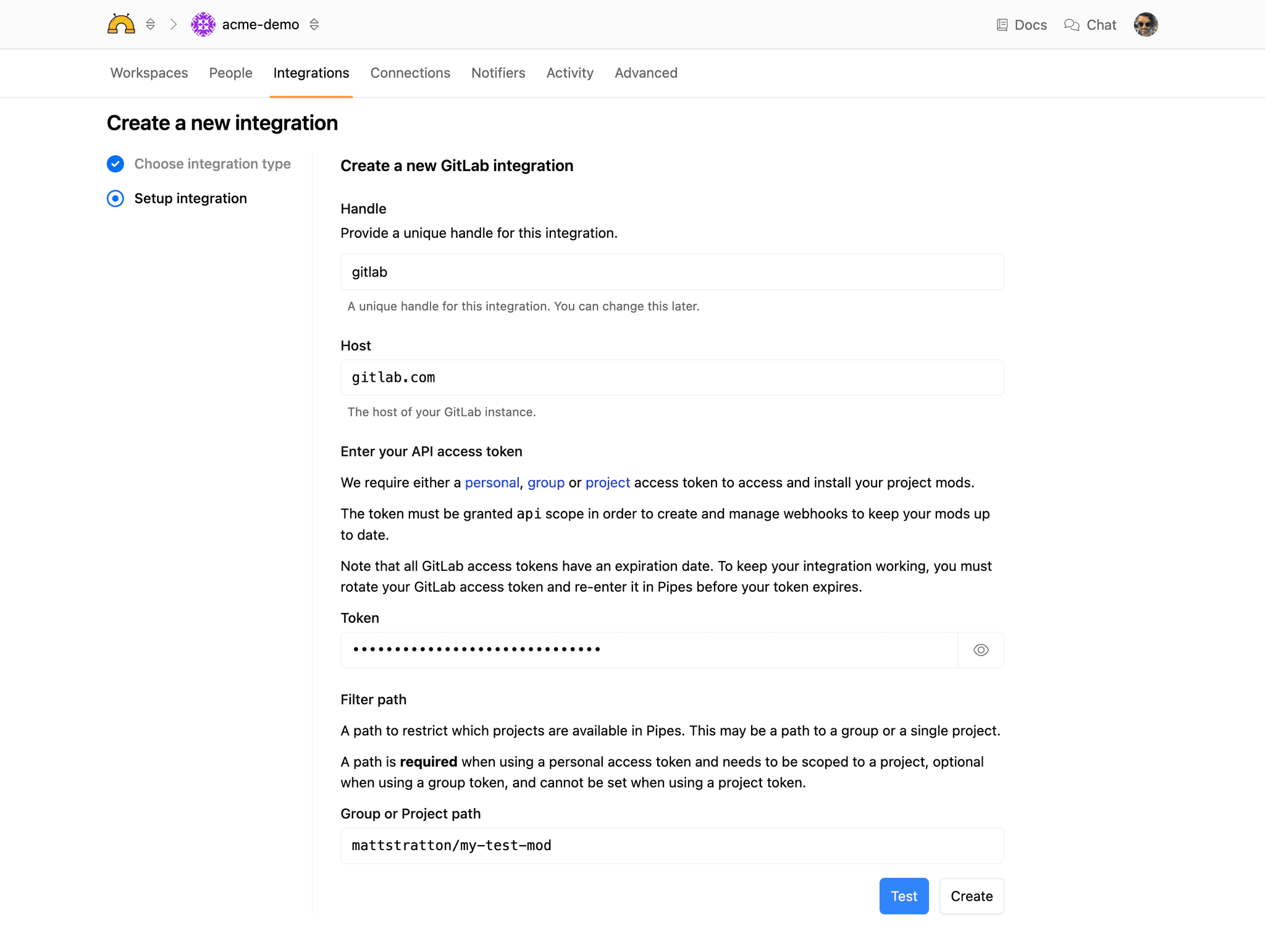Open the group access token link
The width and height of the screenshot is (1265, 952).
click(546, 482)
